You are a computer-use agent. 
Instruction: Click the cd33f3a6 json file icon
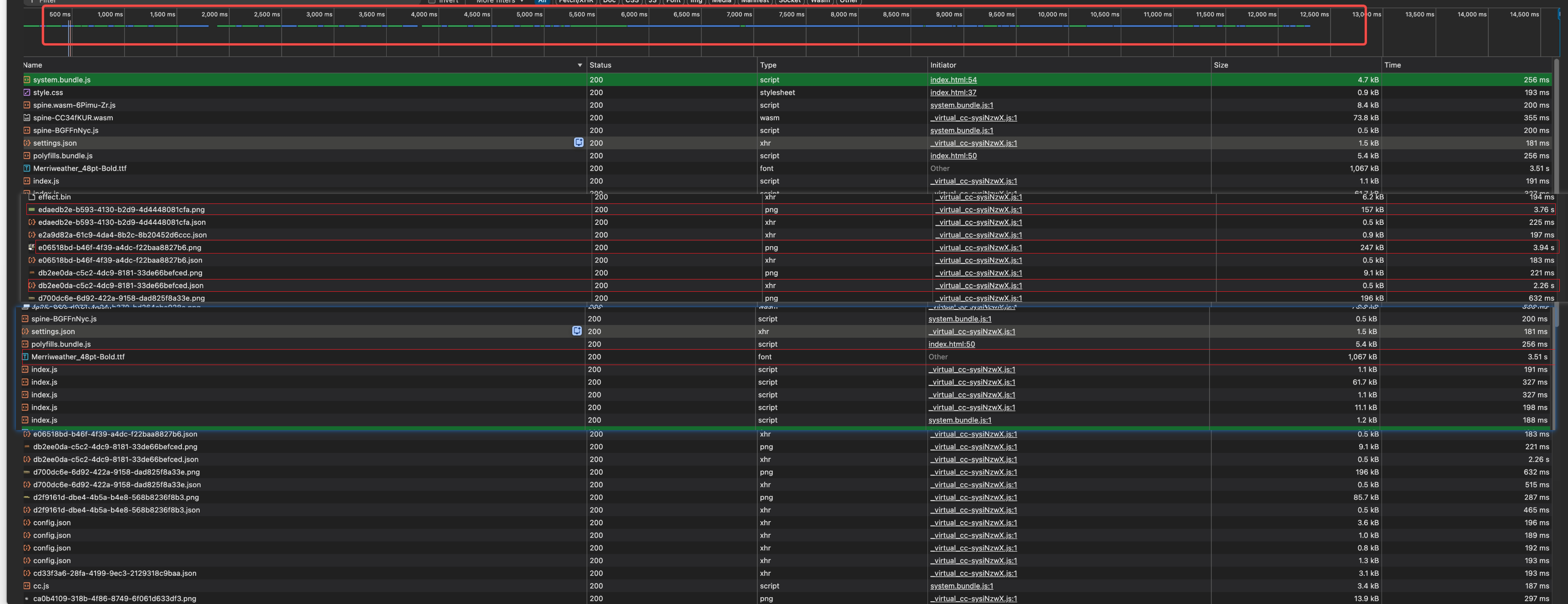point(27,573)
